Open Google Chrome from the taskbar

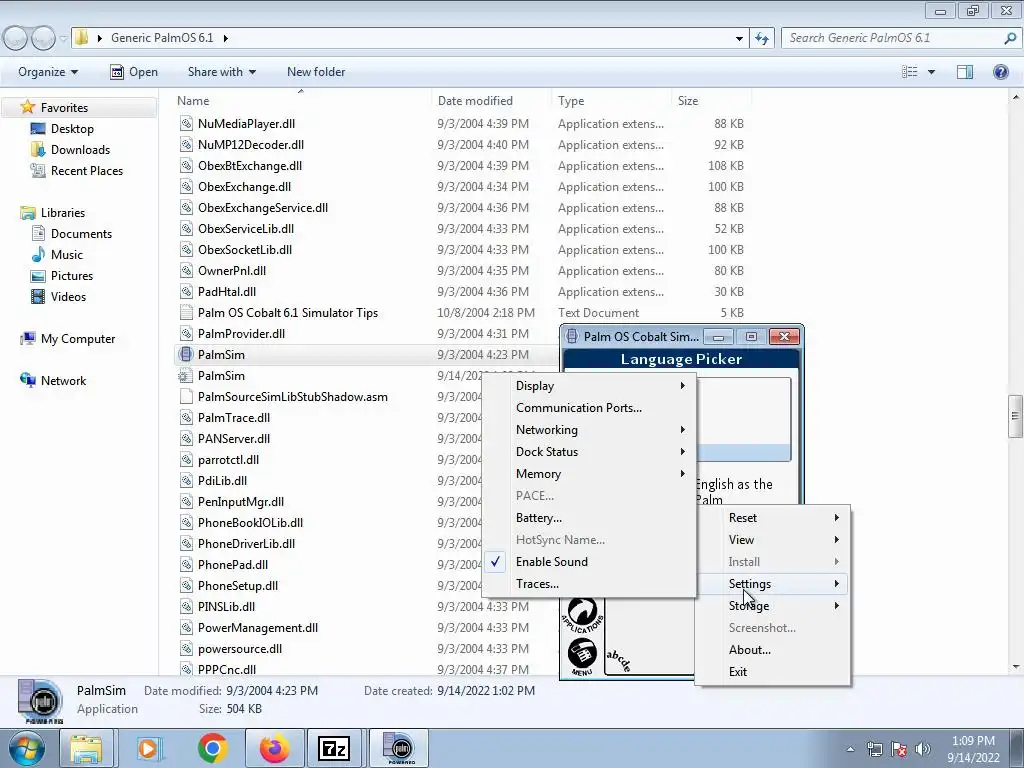(212, 748)
